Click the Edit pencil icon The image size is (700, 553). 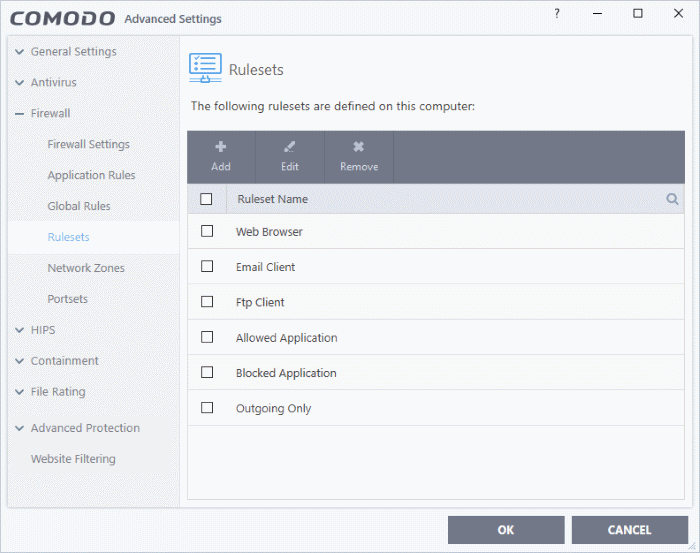coord(289,146)
